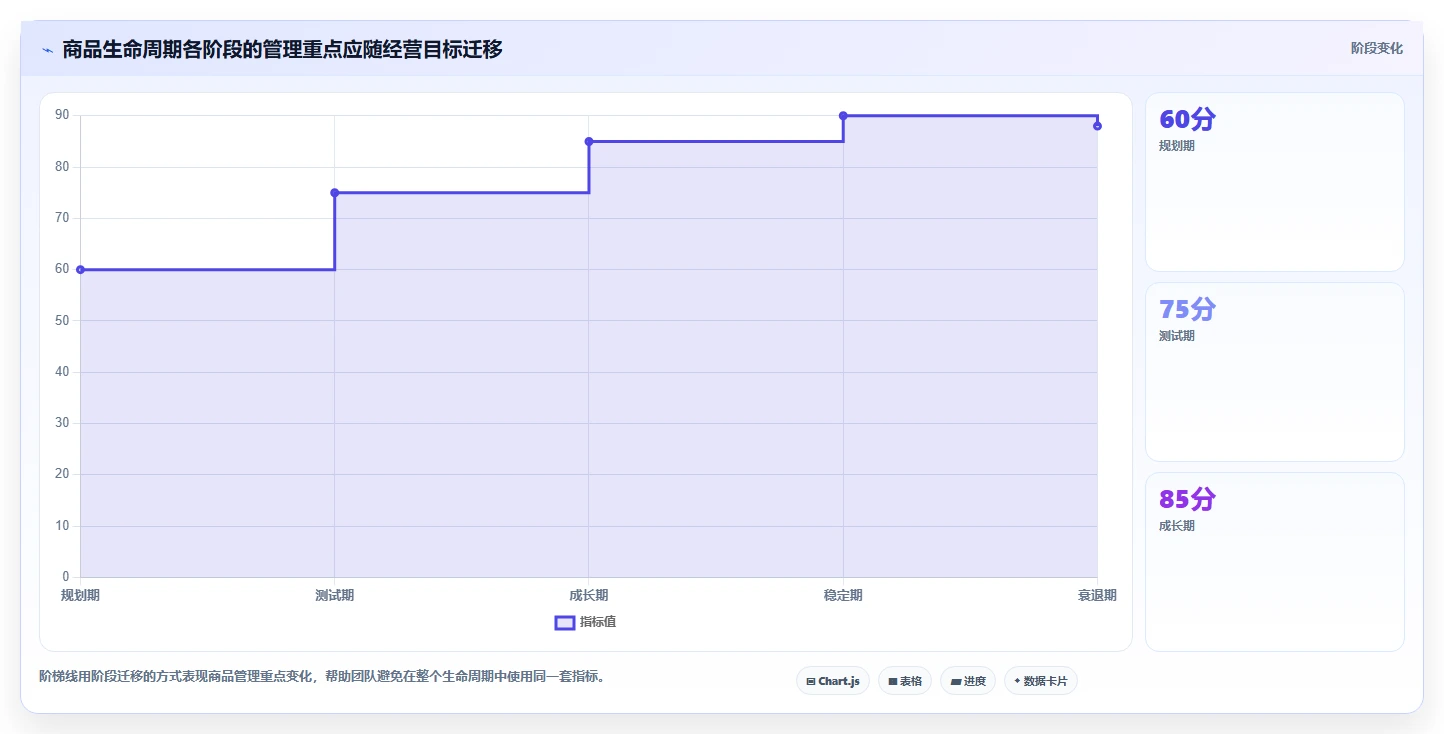Click the 稳定期 x-axis label
This screenshot has height=734, width=1444.
point(843,596)
